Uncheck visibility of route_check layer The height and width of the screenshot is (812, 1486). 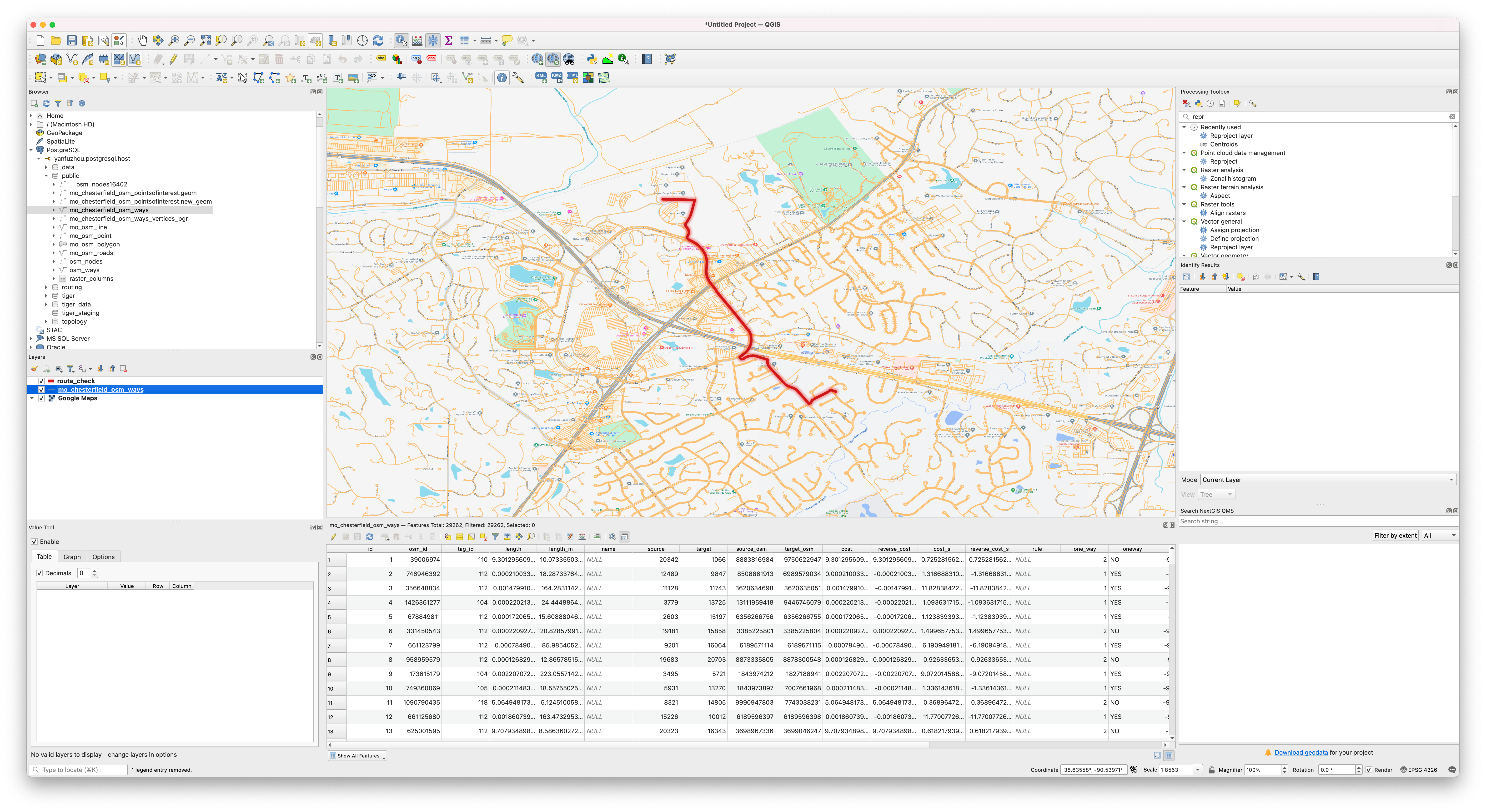click(x=41, y=381)
